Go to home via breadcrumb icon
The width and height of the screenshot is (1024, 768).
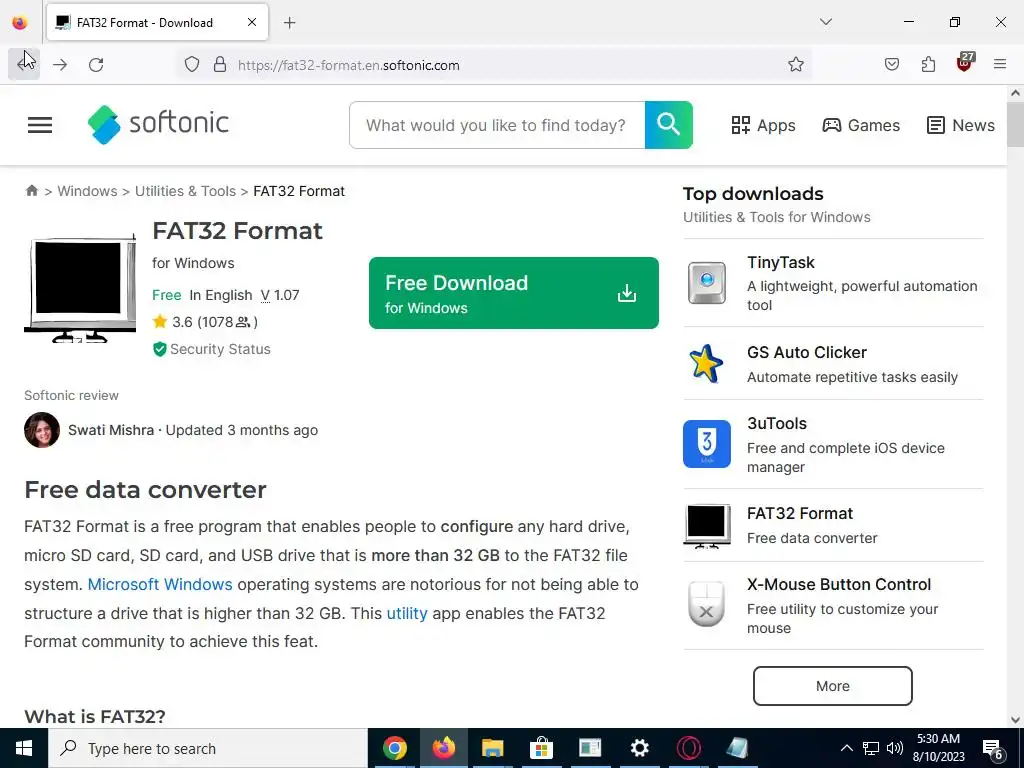tap(31, 191)
